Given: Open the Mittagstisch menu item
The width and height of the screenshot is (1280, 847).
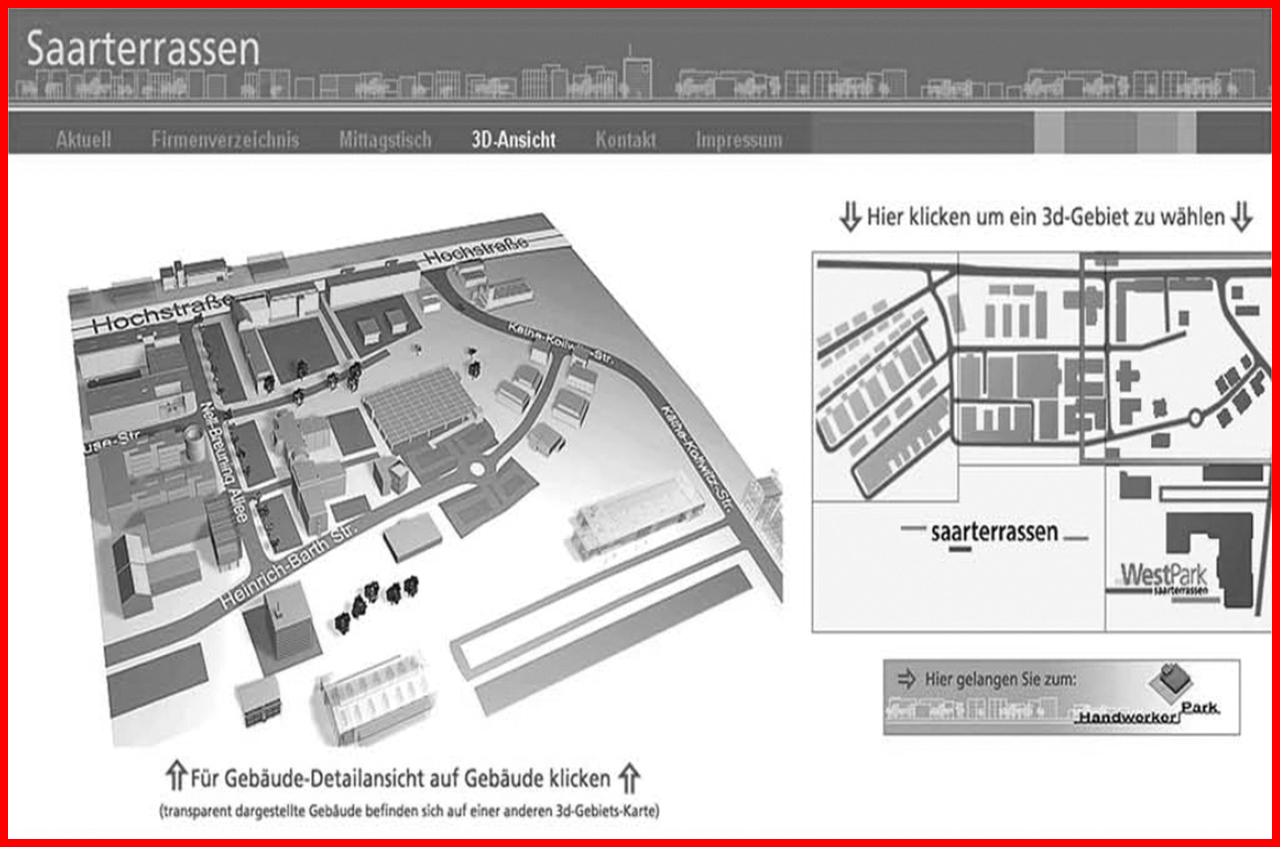Looking at the screenshot, I should (385, 140).
